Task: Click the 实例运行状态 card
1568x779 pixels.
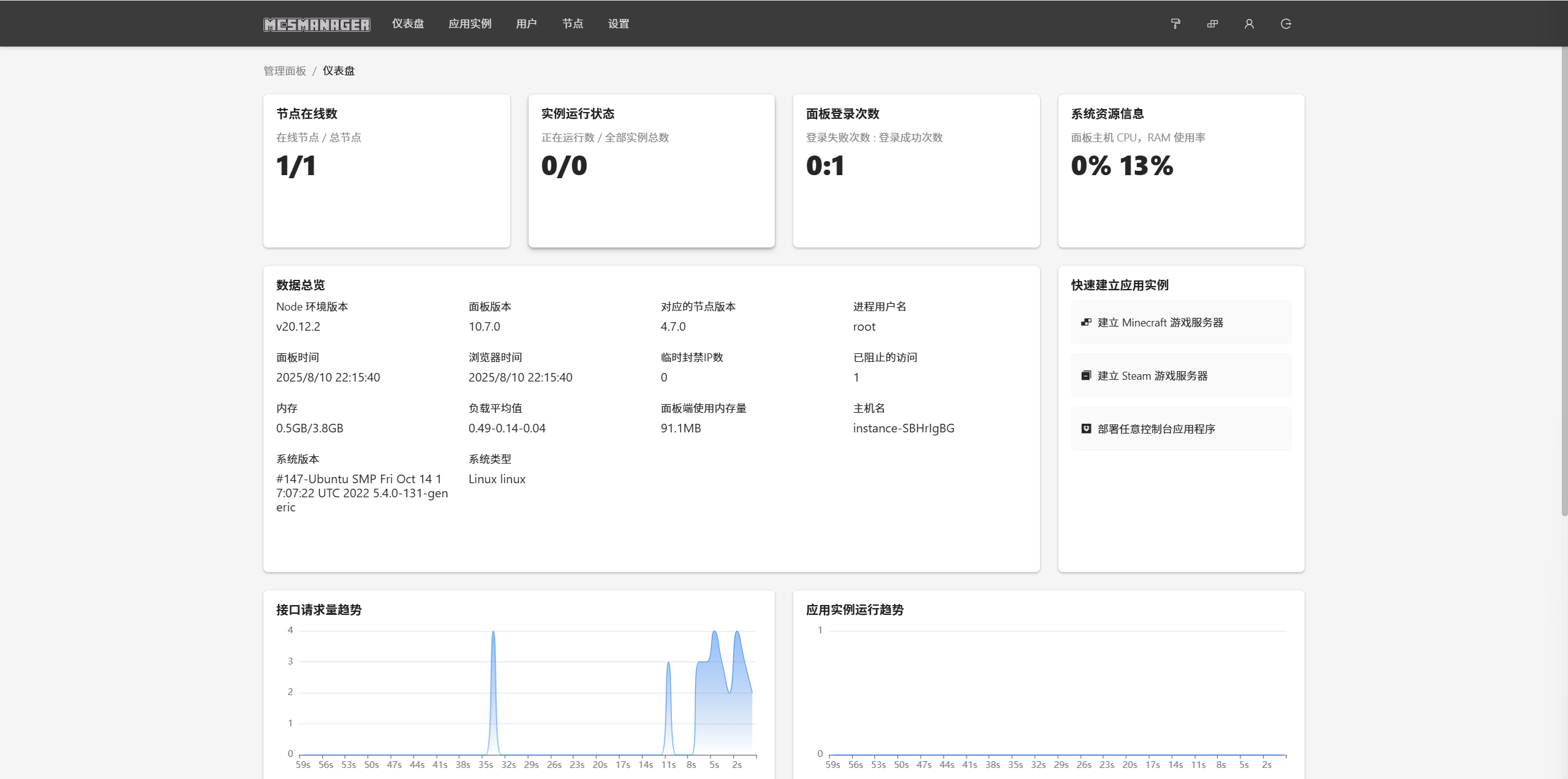Action: point(652,171)
